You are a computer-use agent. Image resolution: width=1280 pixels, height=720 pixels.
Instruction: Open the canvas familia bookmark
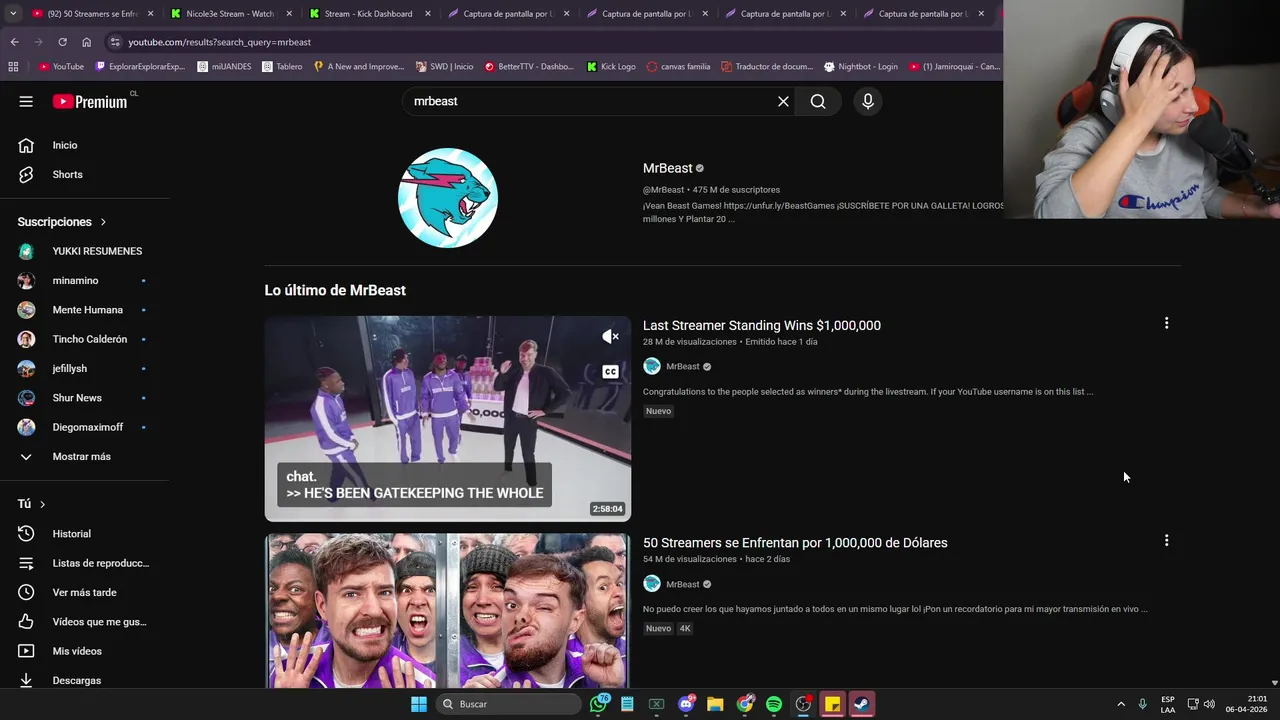pos(678,67)
